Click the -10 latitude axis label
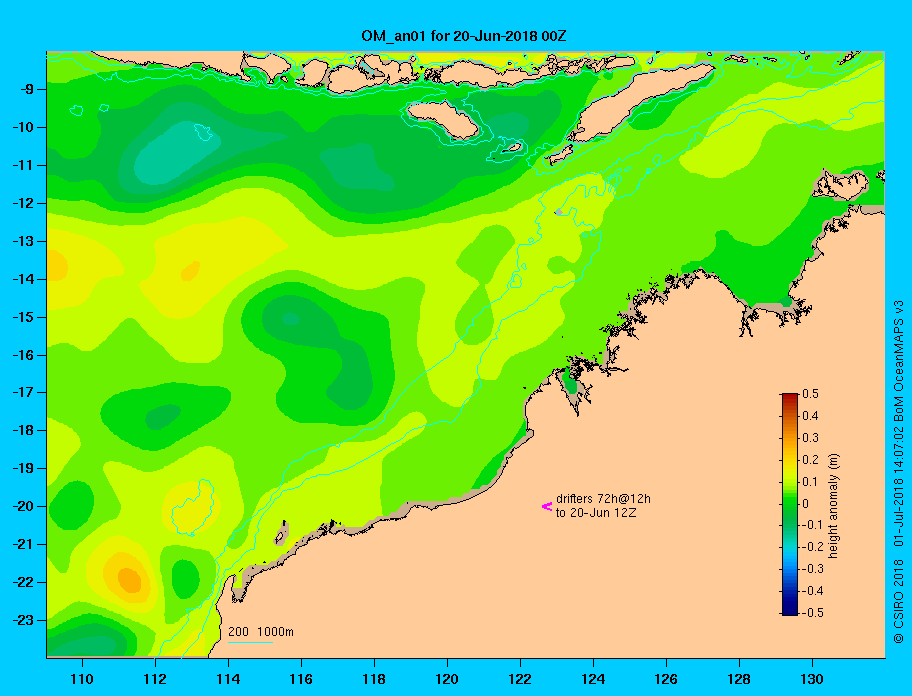This screenshot has width=912, height=696. (x=23, y=127)
